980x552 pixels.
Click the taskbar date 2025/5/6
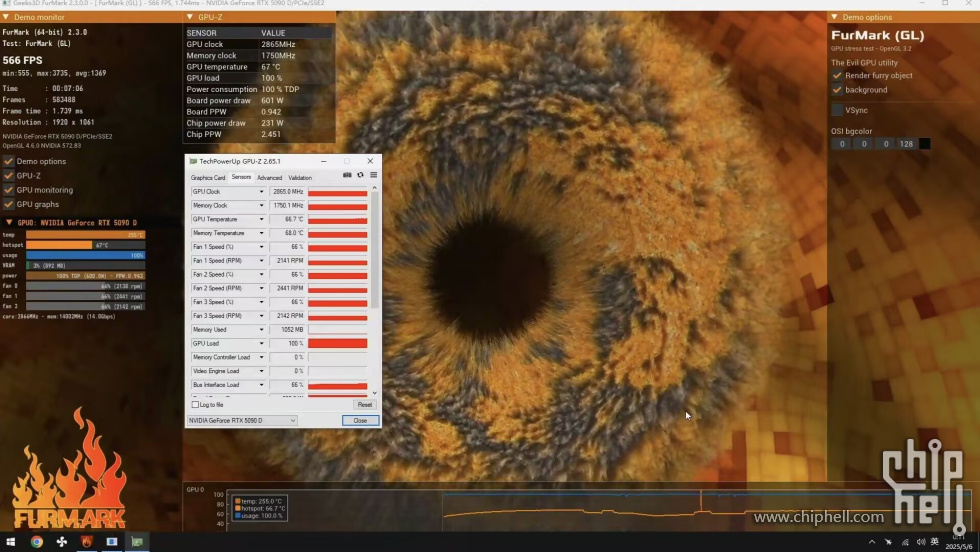coord(958,546)
